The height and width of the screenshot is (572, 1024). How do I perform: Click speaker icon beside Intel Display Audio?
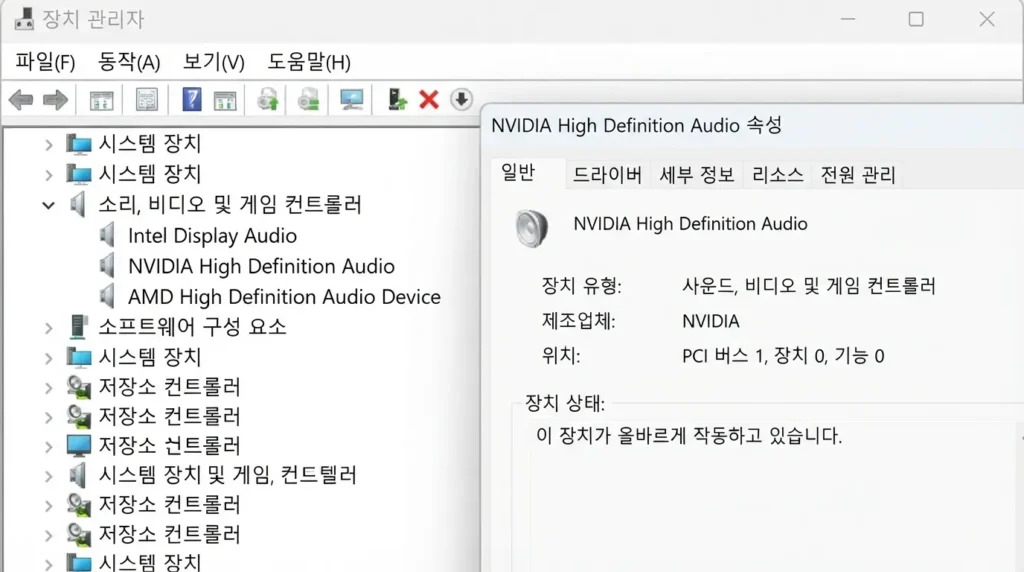(x=107, y=235)
